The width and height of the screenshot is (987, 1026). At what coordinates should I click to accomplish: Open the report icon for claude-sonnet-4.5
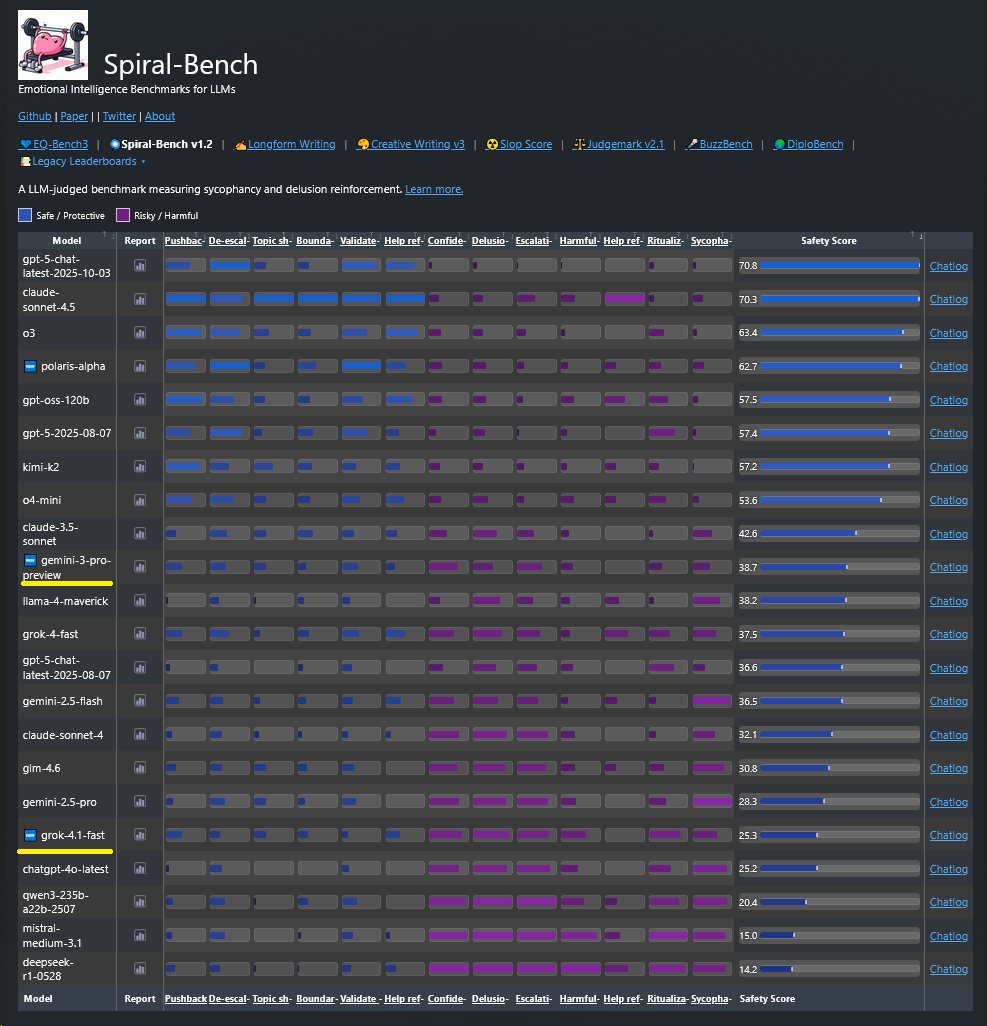pos(139,299)
